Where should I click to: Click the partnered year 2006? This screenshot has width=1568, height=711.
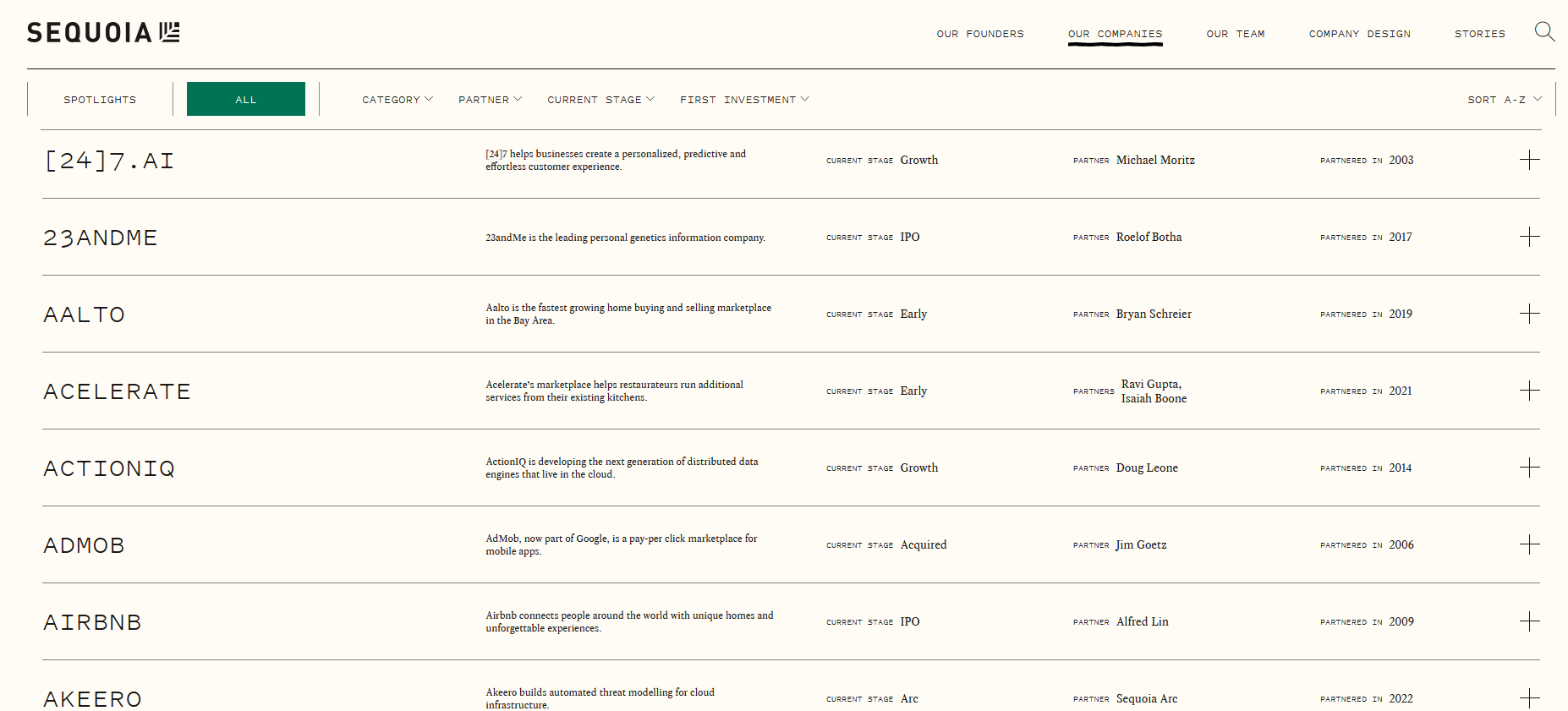(x=1401, y=544)
